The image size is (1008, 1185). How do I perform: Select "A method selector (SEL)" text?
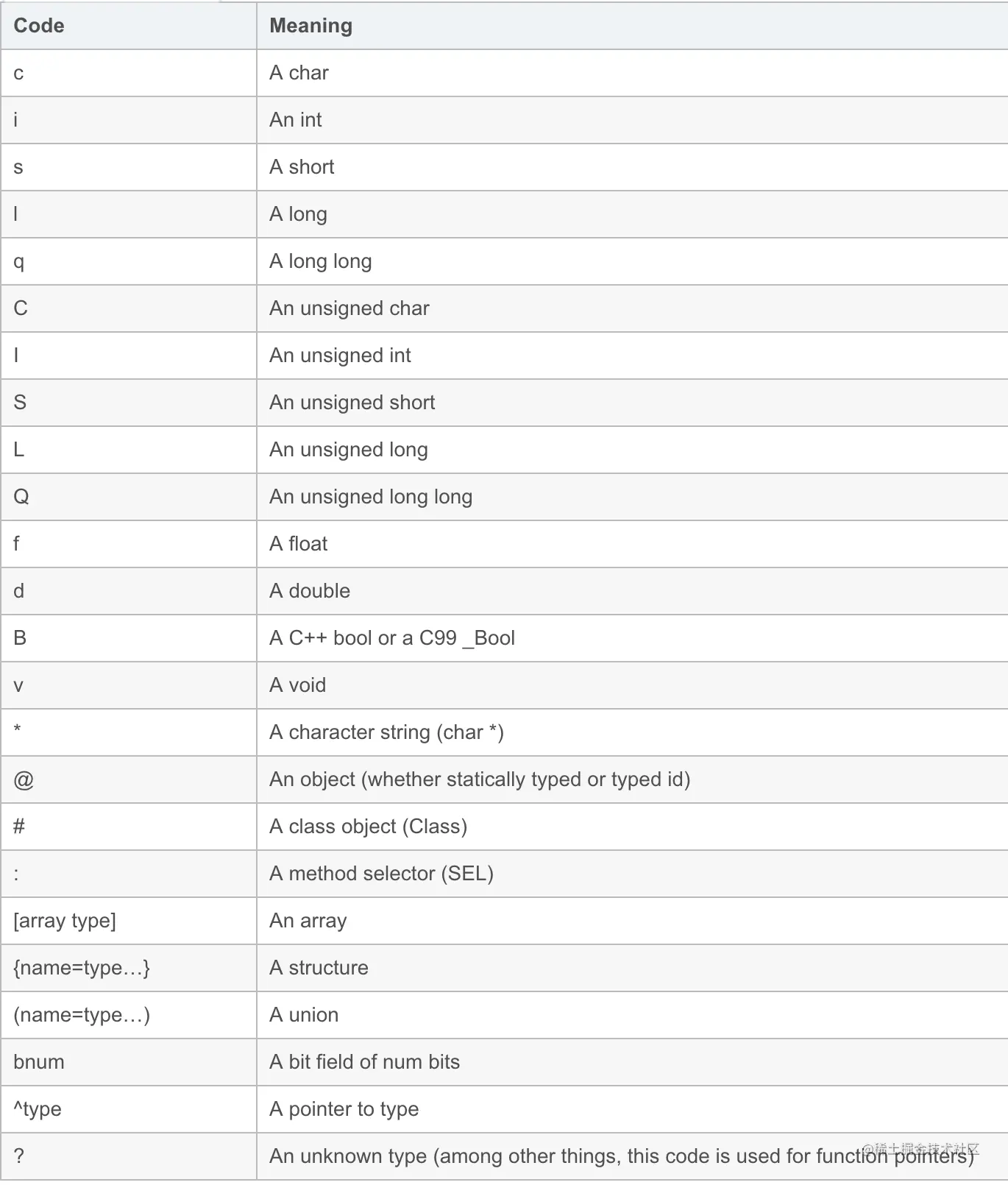381,874
